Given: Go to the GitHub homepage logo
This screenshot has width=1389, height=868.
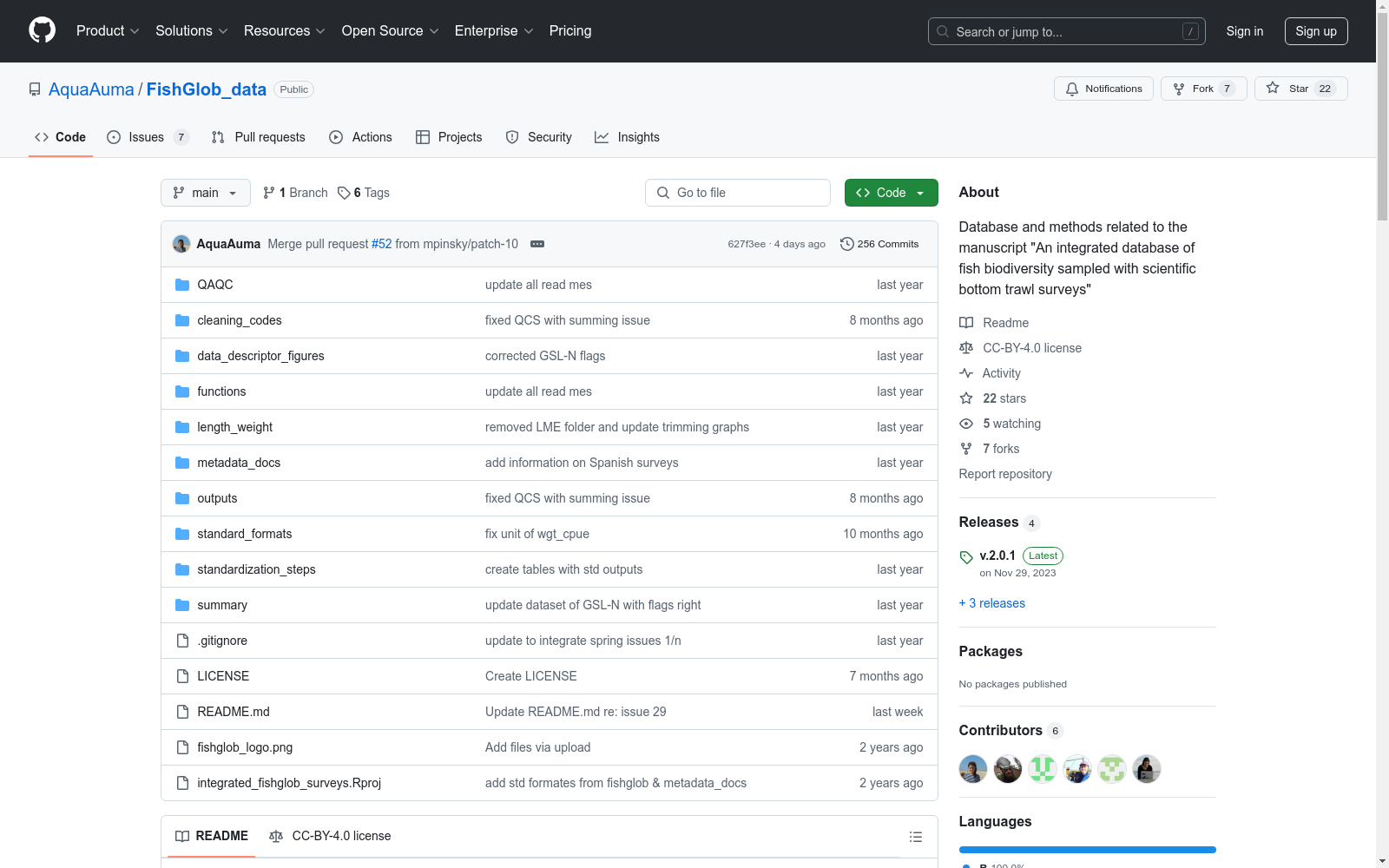Looking at the screenshot, I should (x=42, y=30).
